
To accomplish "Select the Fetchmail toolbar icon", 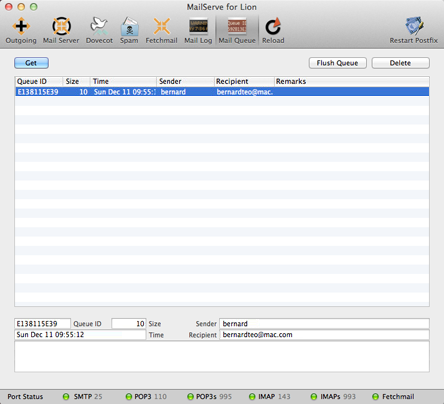I will pyautogui.click(x=162, y=26).
